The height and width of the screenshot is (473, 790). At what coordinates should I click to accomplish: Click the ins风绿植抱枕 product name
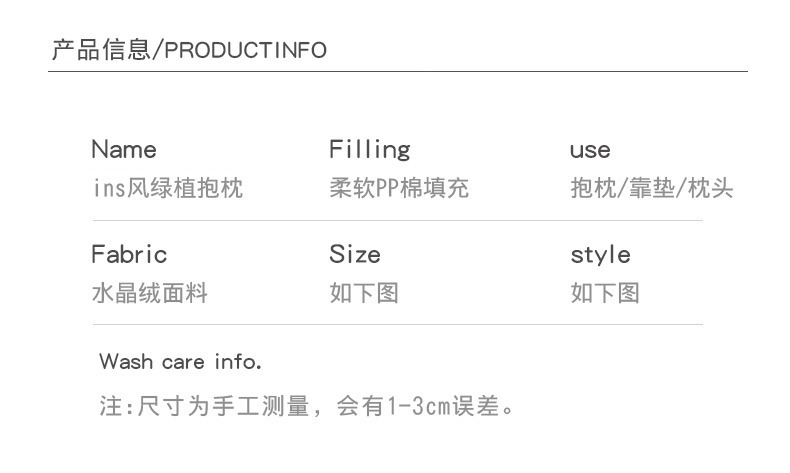pos(167,188)
